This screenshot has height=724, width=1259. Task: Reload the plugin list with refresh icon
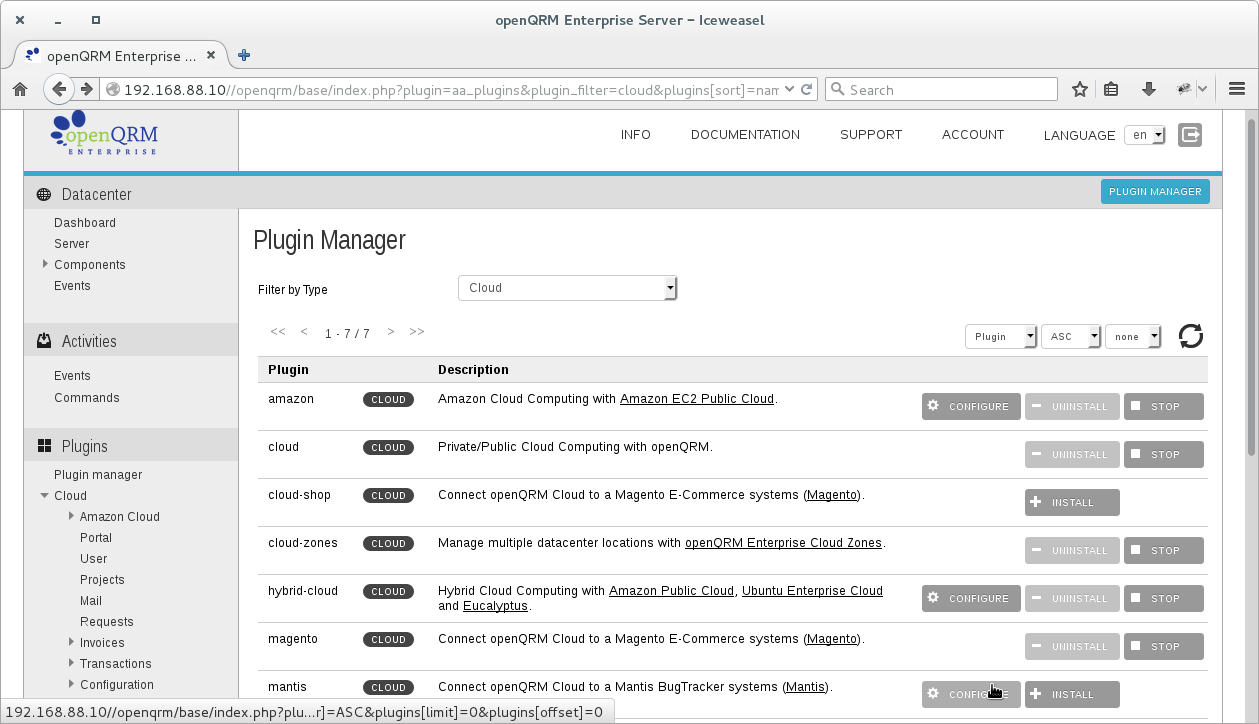coord(1190,336)
